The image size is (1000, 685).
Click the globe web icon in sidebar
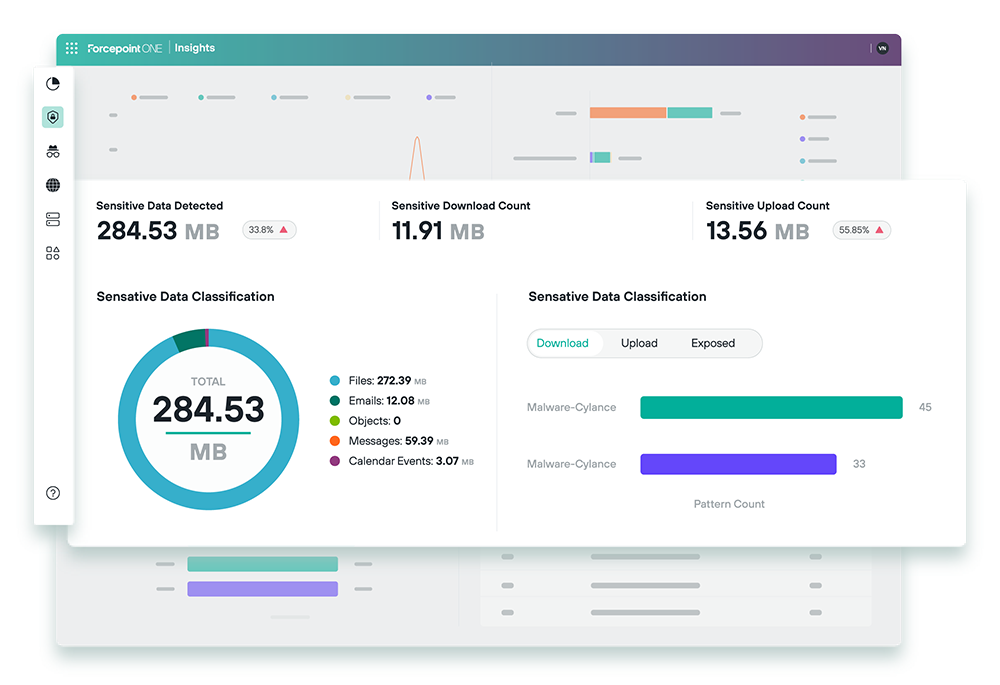[x=53, y=185]
